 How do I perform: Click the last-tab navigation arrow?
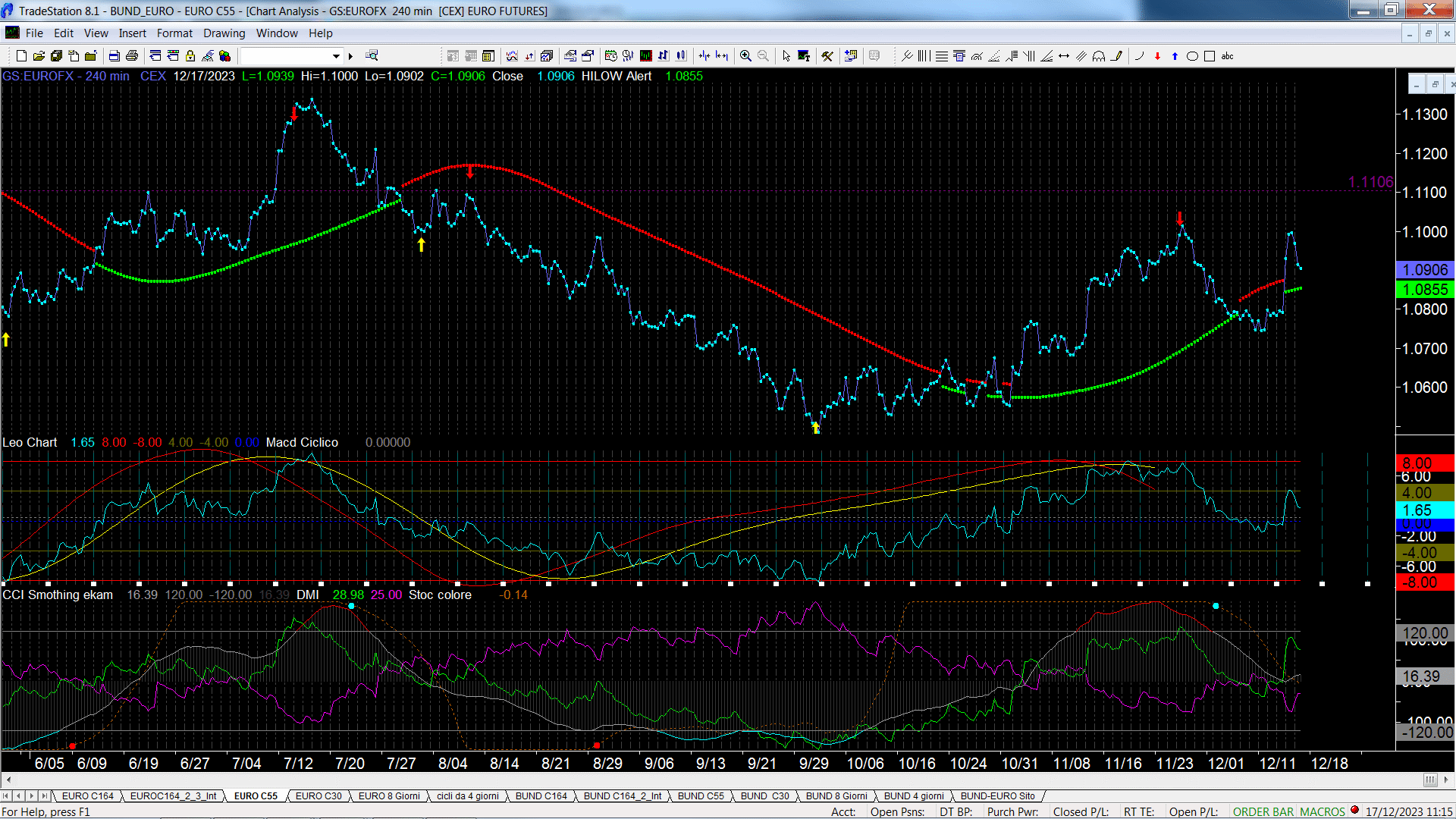point(45,796)
